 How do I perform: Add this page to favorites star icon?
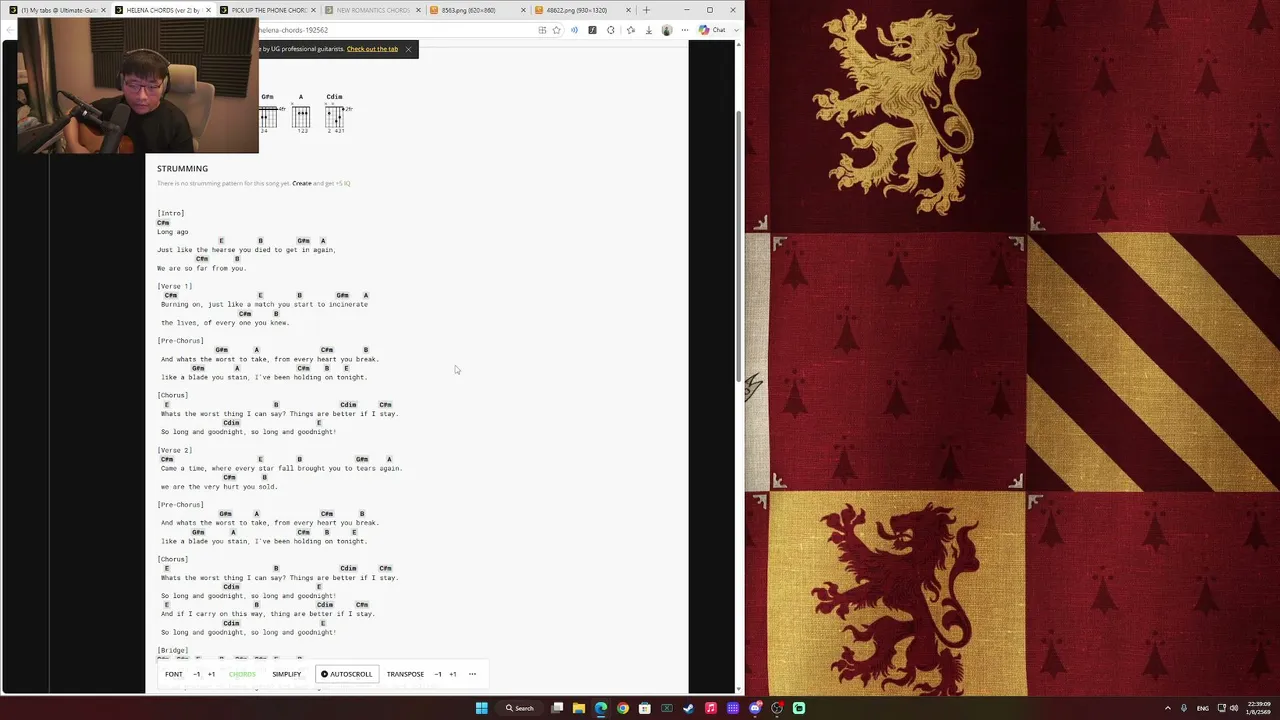pos(557,30)
